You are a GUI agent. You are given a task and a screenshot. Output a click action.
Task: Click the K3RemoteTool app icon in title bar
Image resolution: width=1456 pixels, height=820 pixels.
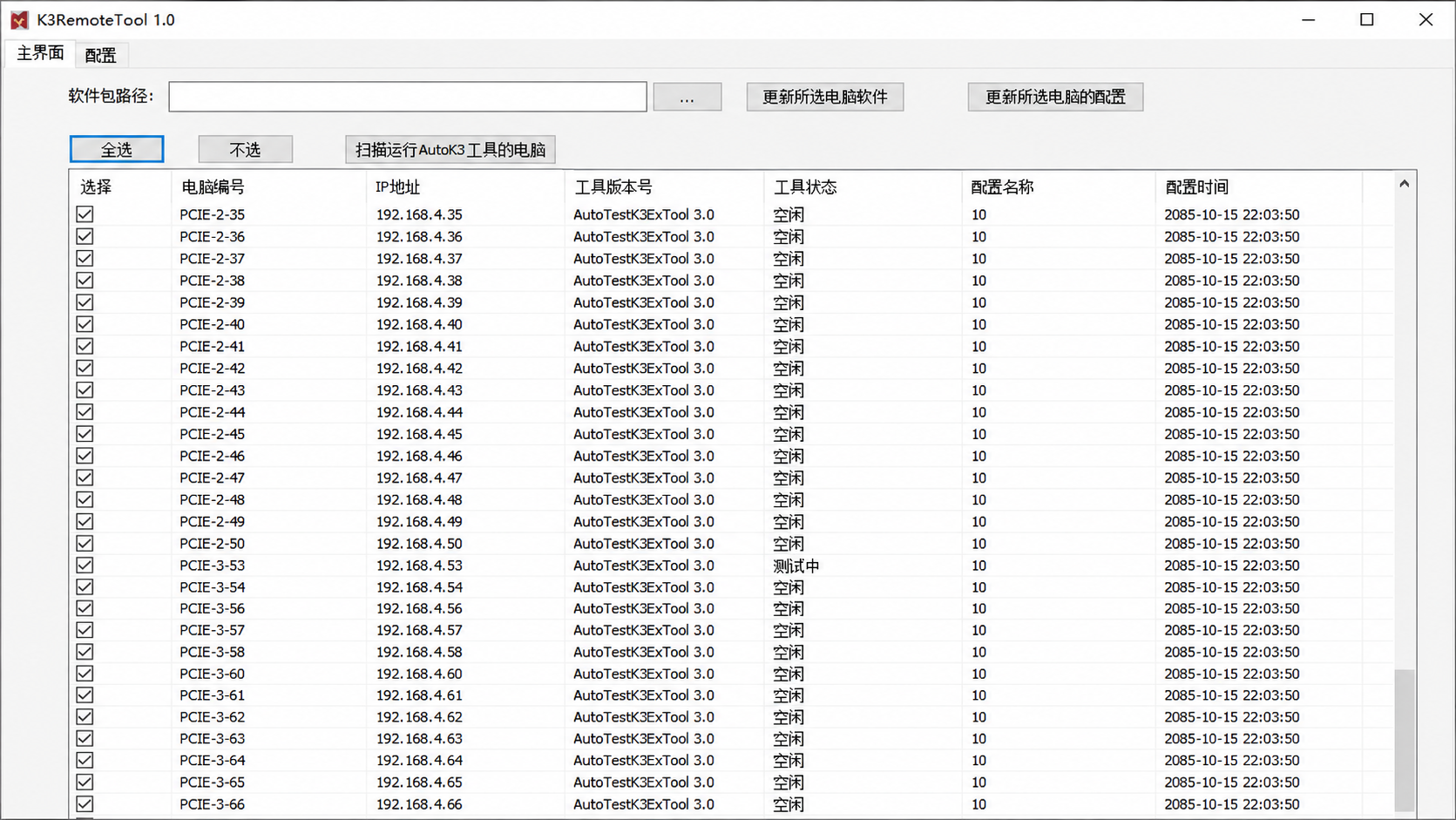[19, 20]
